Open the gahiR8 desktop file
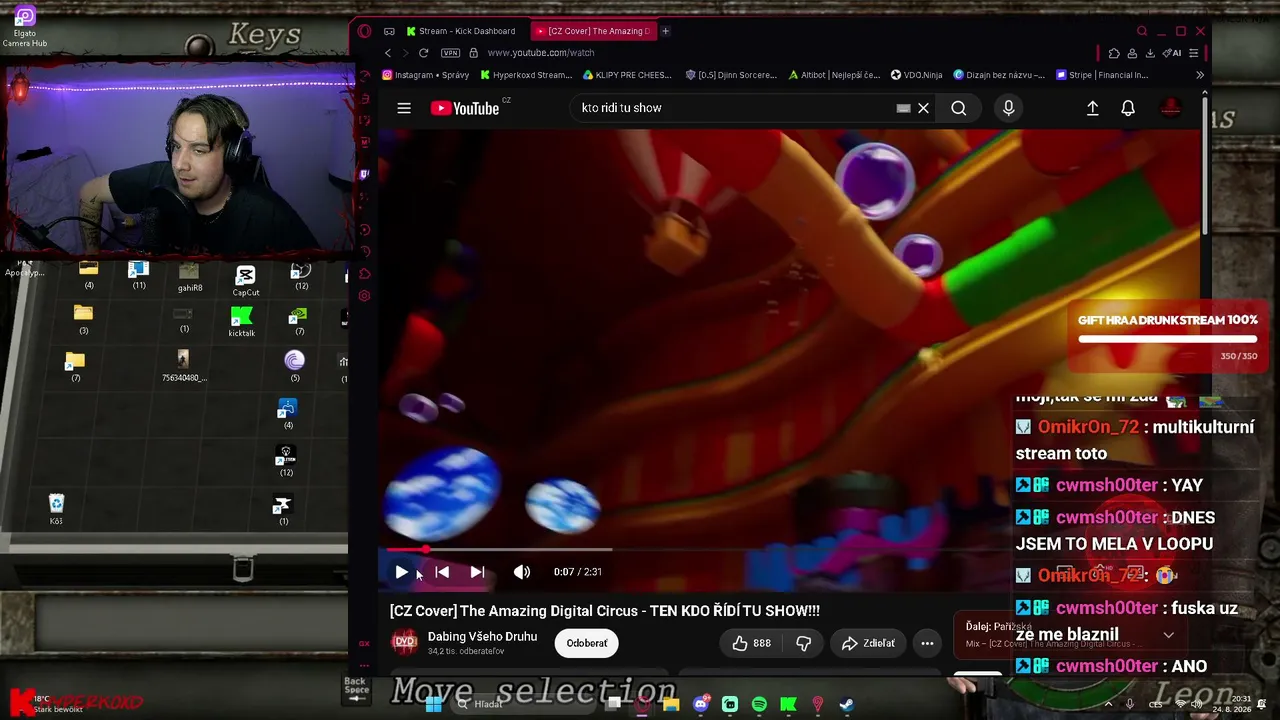The width and height of the screenshot is (1280, 720). (190, 277)
